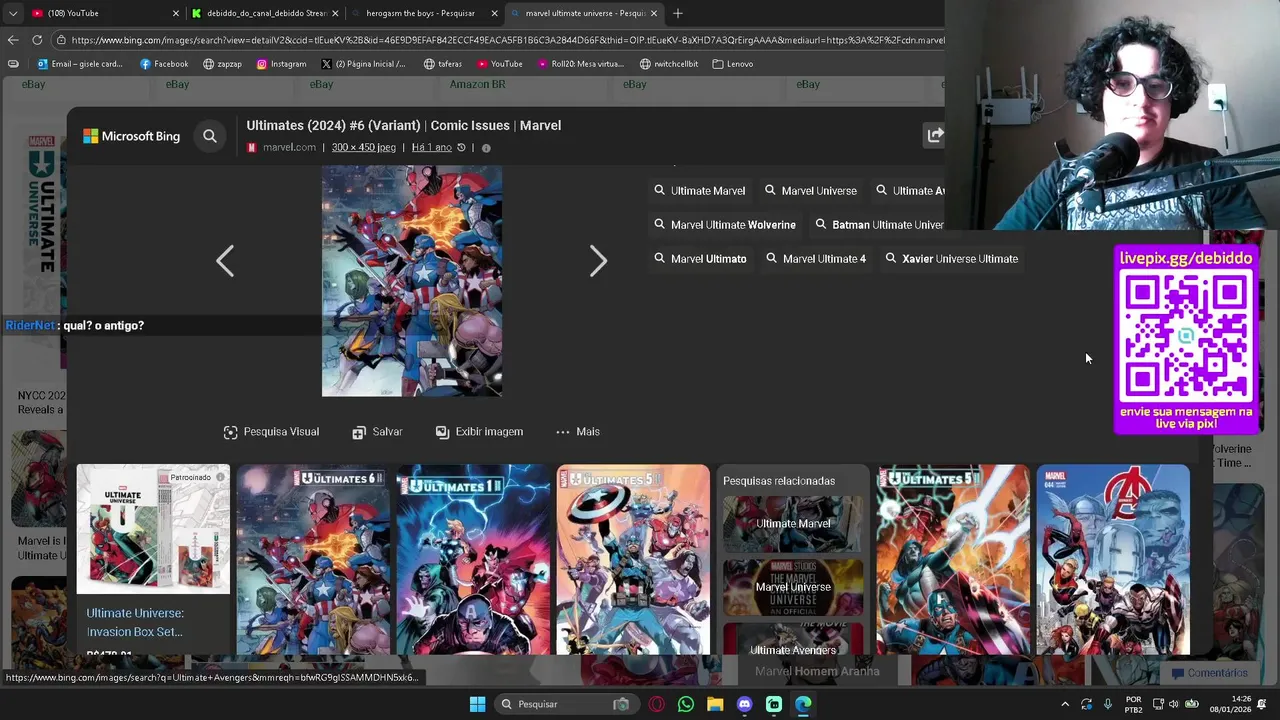
Task: Click the share icon in the image header
Action: pyautogui.click(x=935, y=135)
